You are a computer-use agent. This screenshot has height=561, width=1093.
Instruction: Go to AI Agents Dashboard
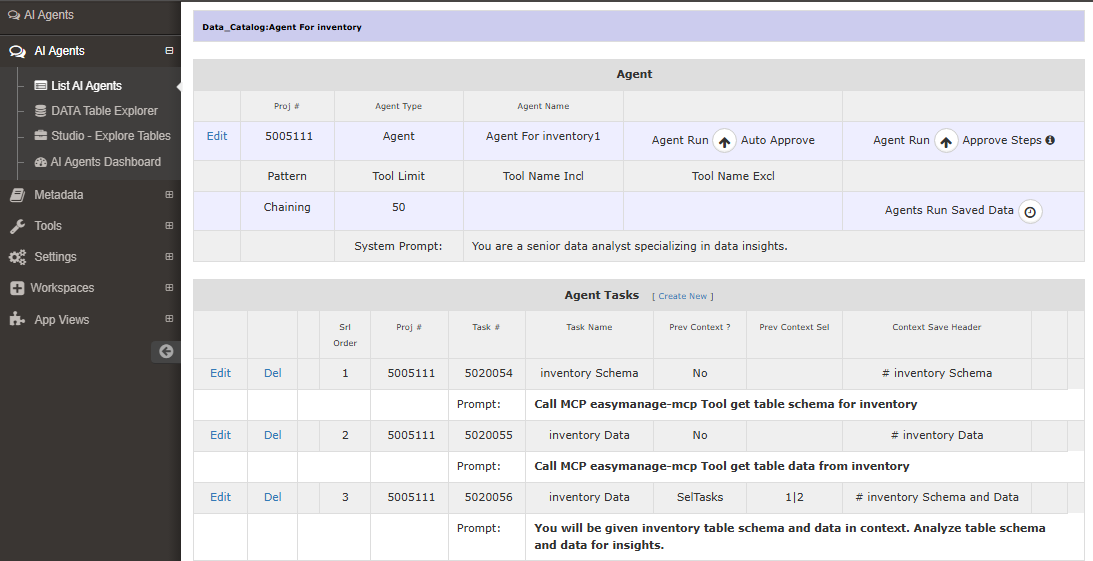pyautogui.click(x=105, y=162)
